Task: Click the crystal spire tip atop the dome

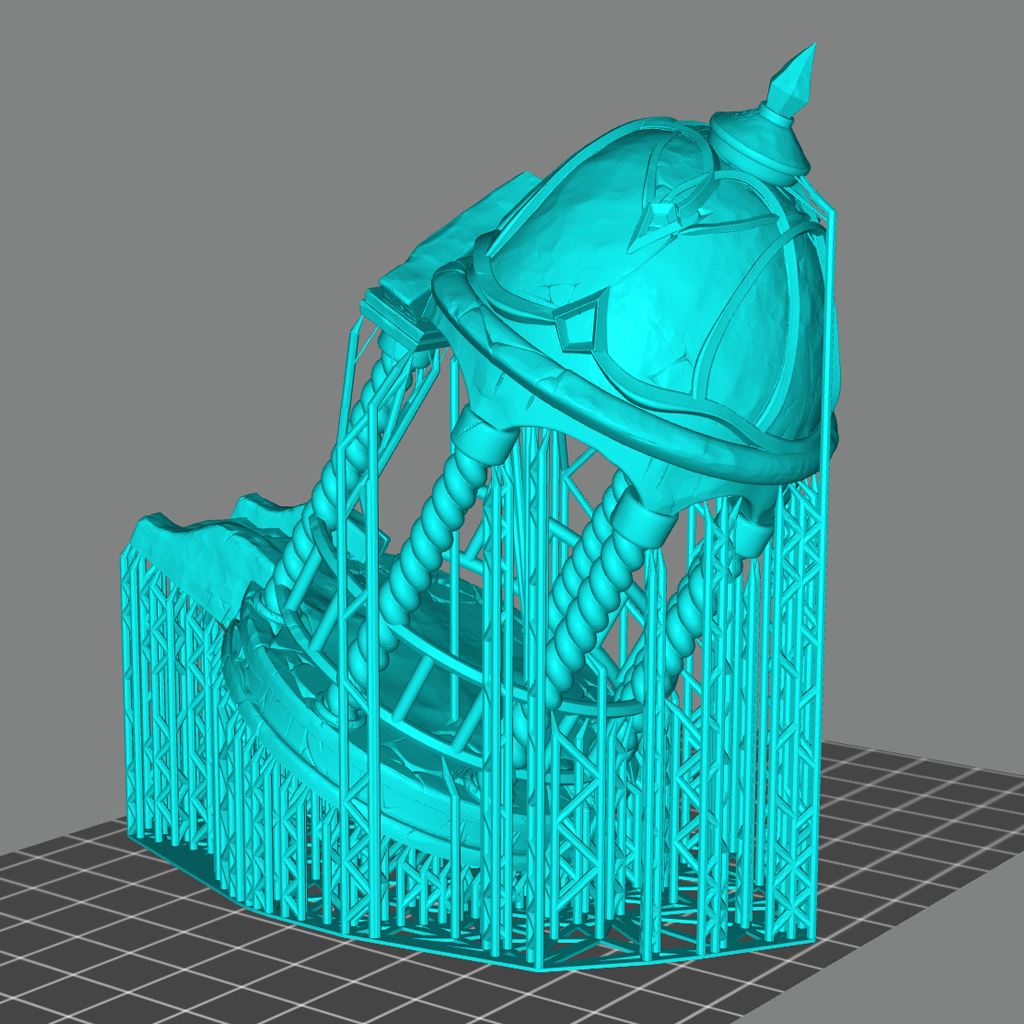Action: pyautogui.click(x=797, y=78)
